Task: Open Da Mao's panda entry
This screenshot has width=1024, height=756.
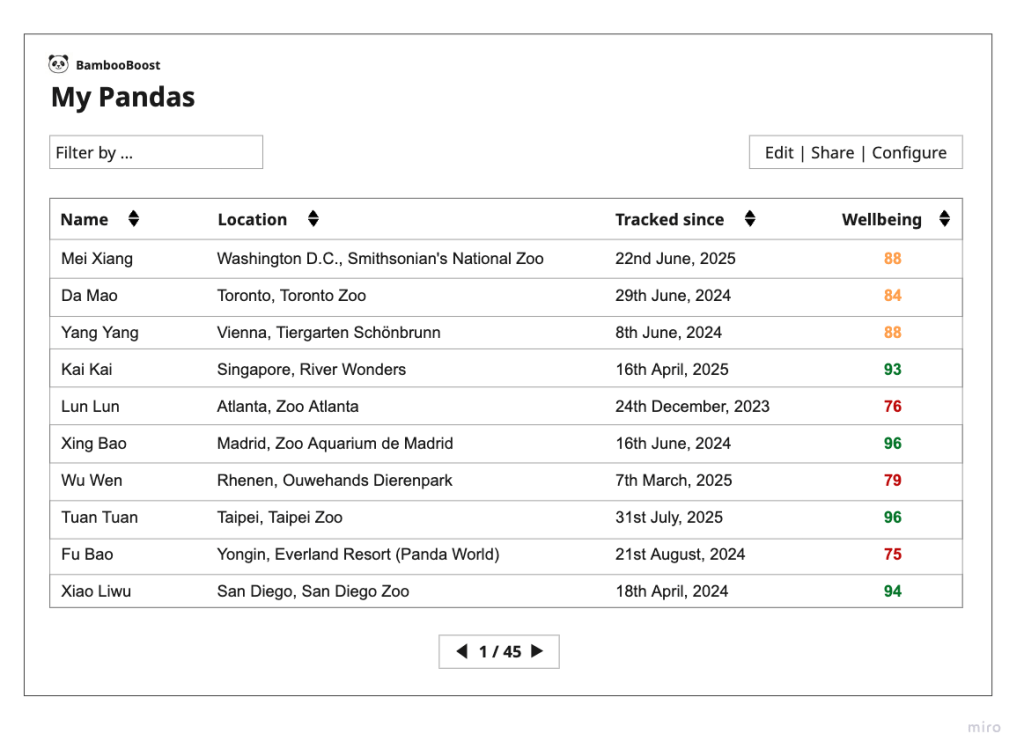Action: click(89, 295)
